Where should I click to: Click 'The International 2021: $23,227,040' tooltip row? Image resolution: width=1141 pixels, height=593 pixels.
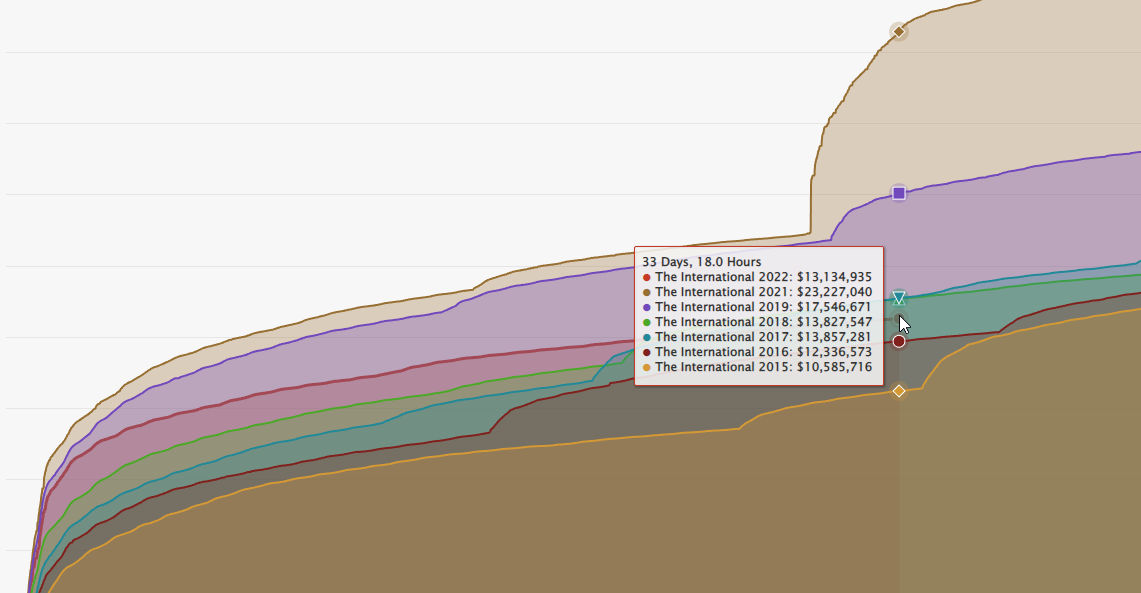click(x=757, y=292)
